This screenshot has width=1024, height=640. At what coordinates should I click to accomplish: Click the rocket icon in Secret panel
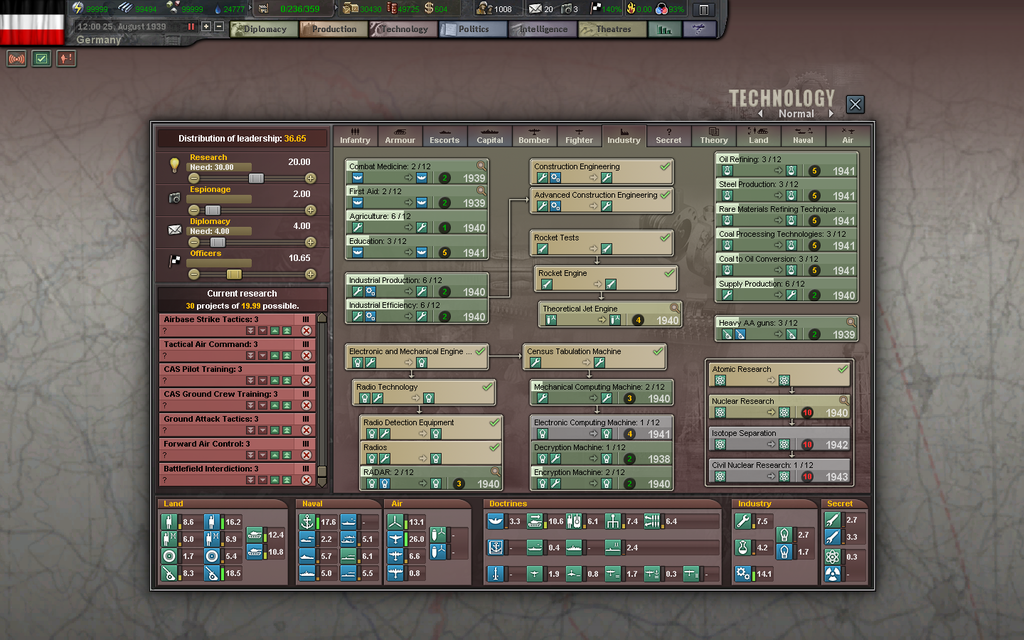tap(832, 520)
